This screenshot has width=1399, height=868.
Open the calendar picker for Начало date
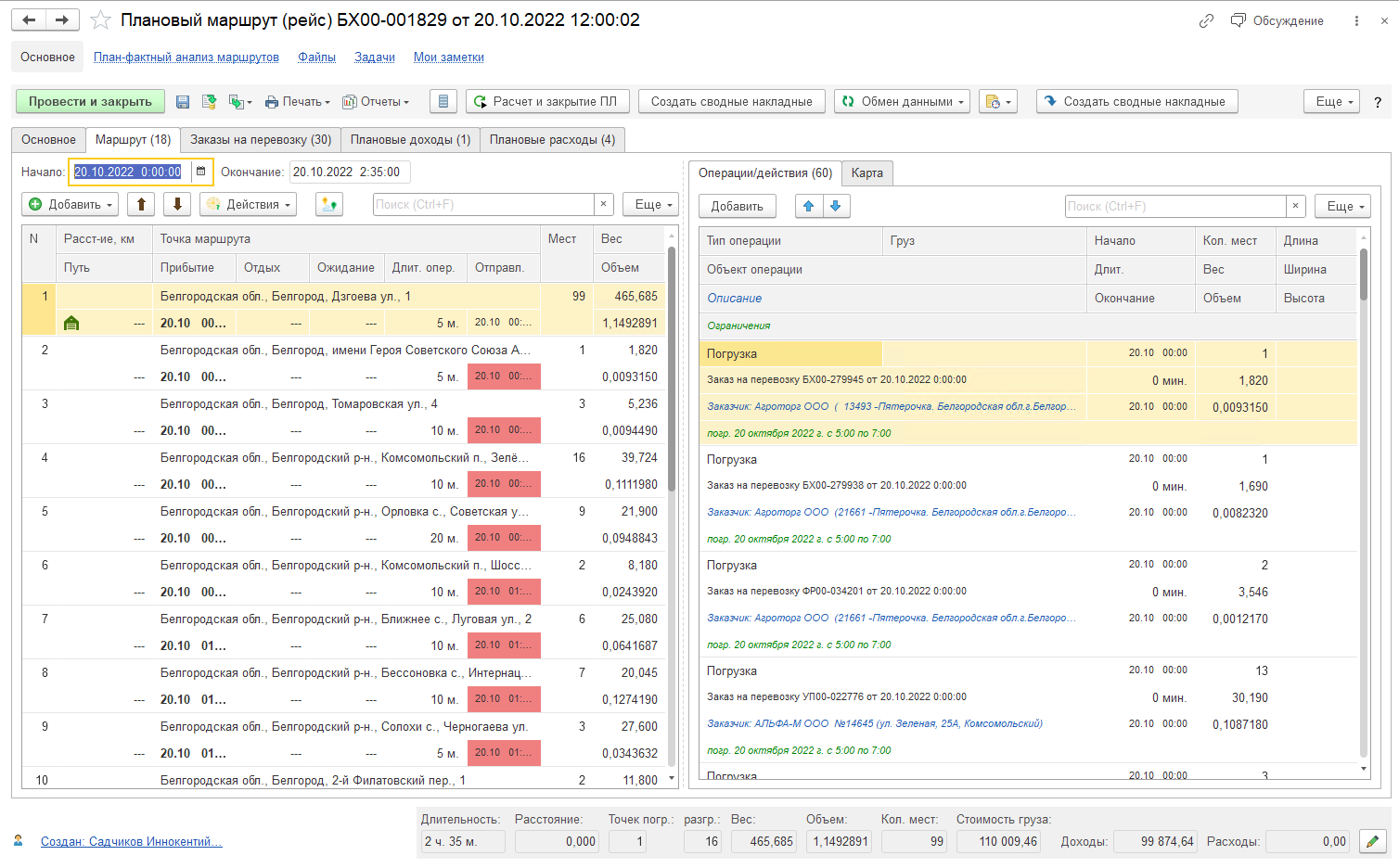click(201, 172)
